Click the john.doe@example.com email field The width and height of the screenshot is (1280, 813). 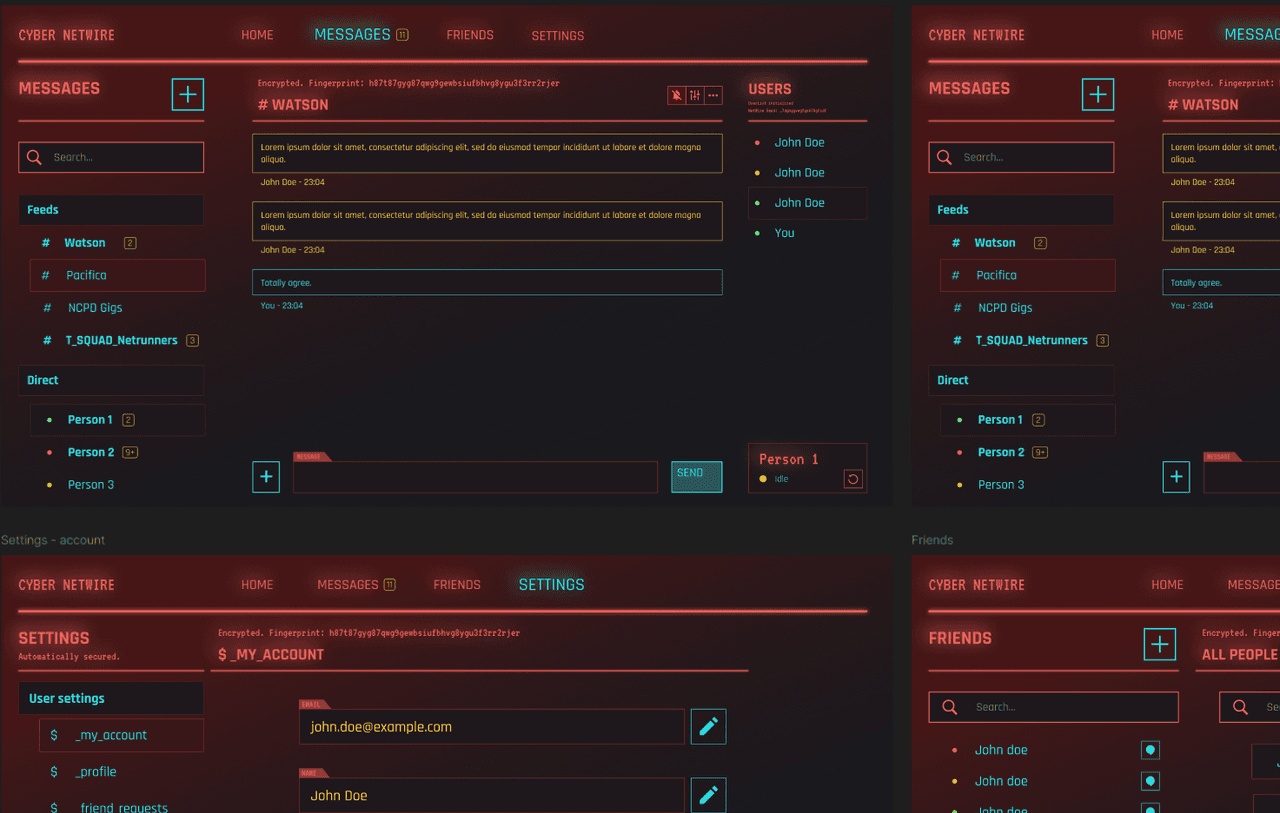coord(491,727)
